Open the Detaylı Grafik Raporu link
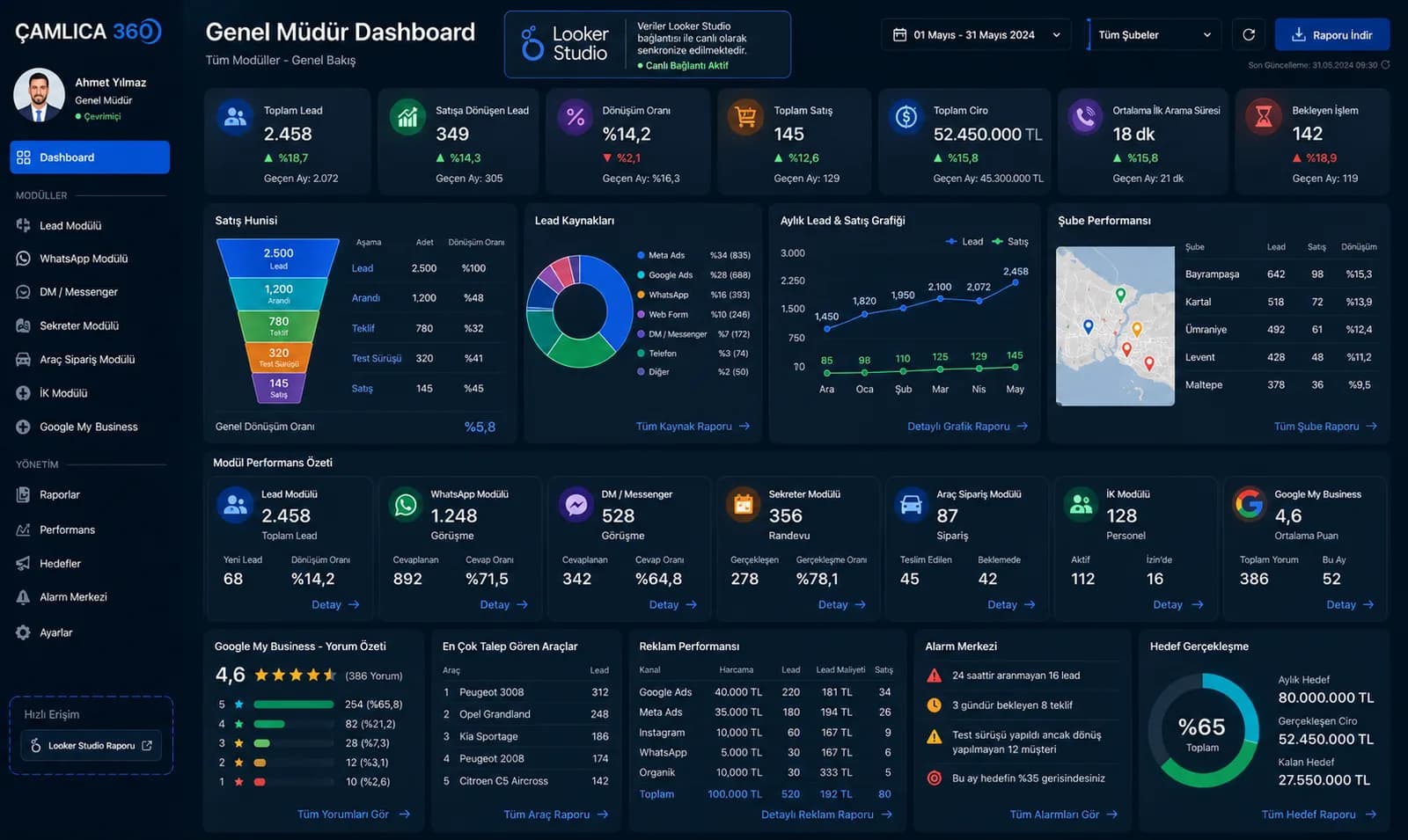This screenshot has height=840, width=1408. pos(968,427)
